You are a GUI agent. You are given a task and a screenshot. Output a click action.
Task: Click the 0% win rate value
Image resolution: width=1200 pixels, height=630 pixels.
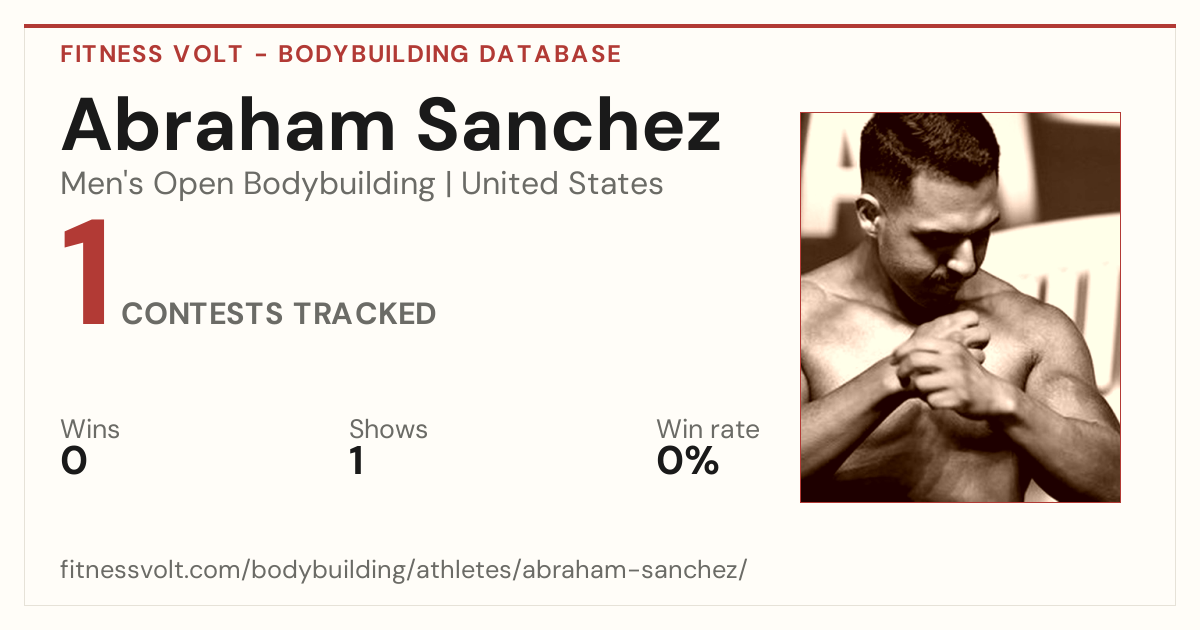click(688, 461)
